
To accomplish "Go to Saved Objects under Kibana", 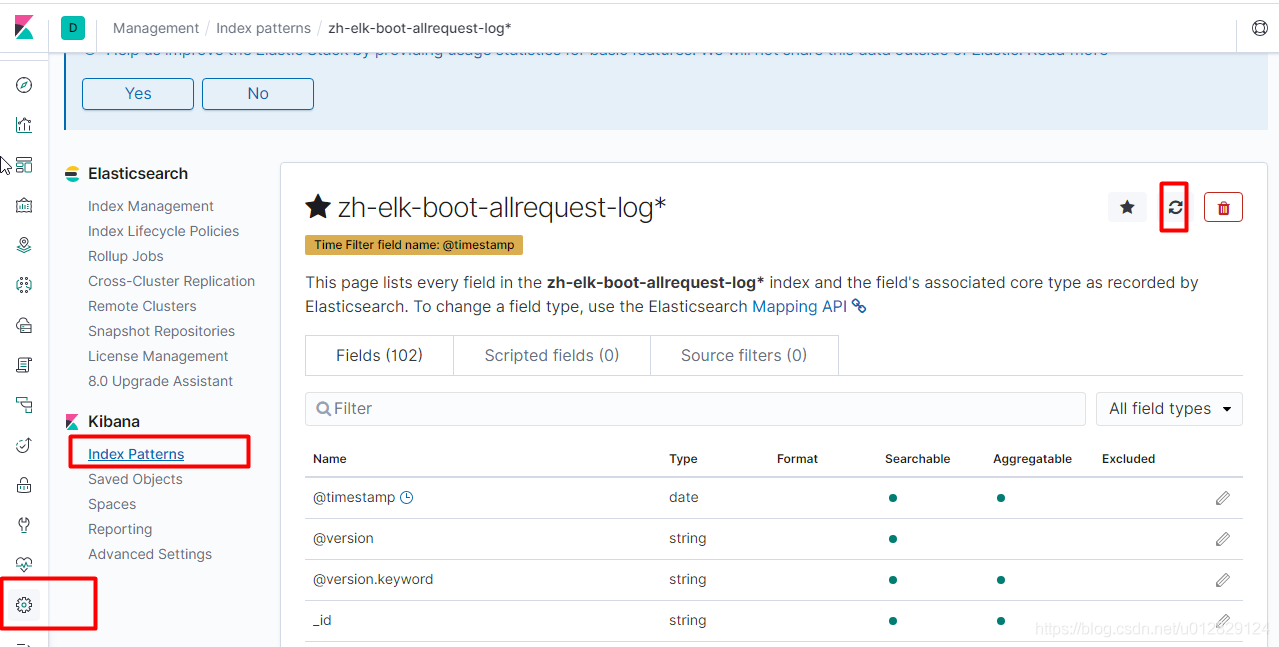I will 135,479.
